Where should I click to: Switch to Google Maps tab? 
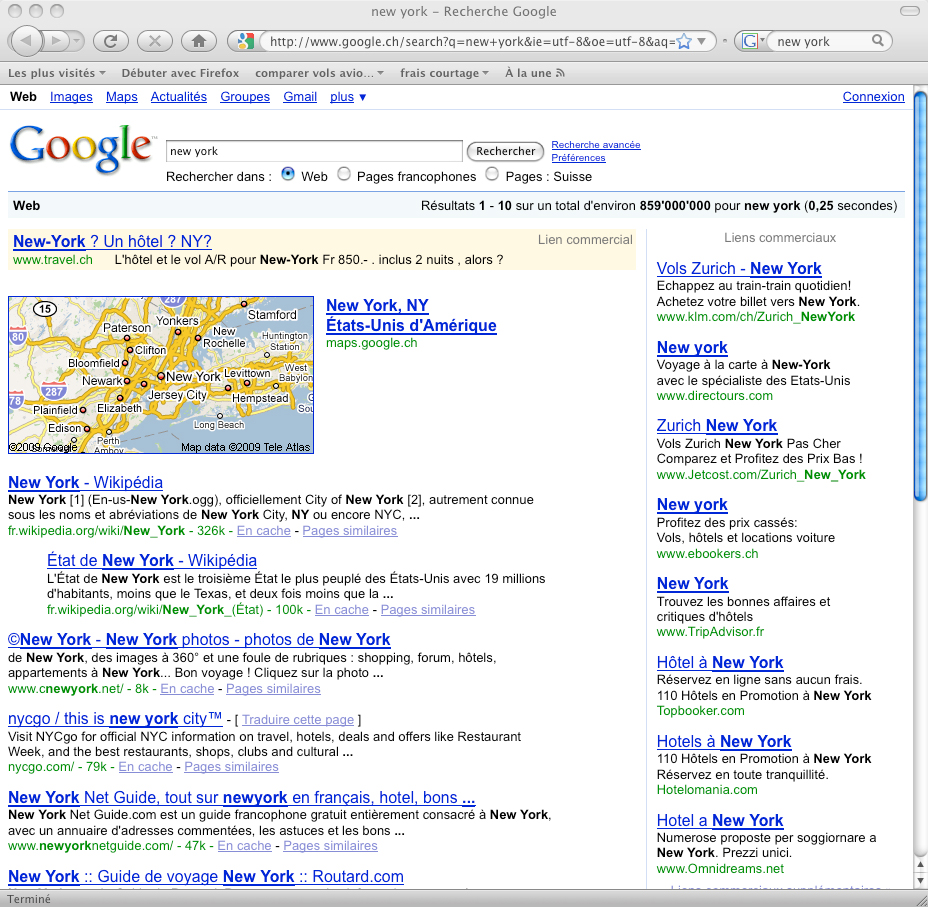pyautogui.click(x=121, y=96)
